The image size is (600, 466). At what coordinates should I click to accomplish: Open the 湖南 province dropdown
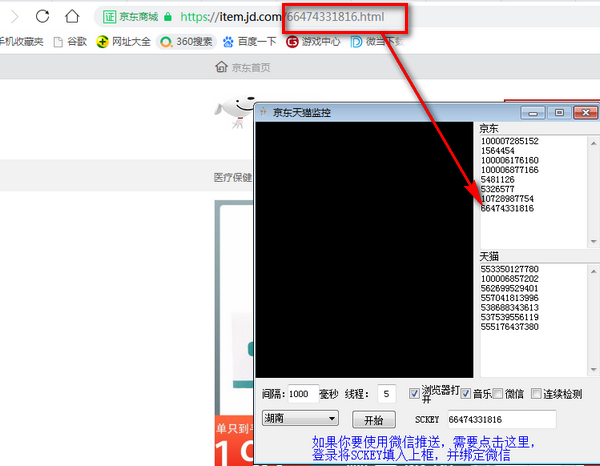pyautogui.click(x=300, y=419)
